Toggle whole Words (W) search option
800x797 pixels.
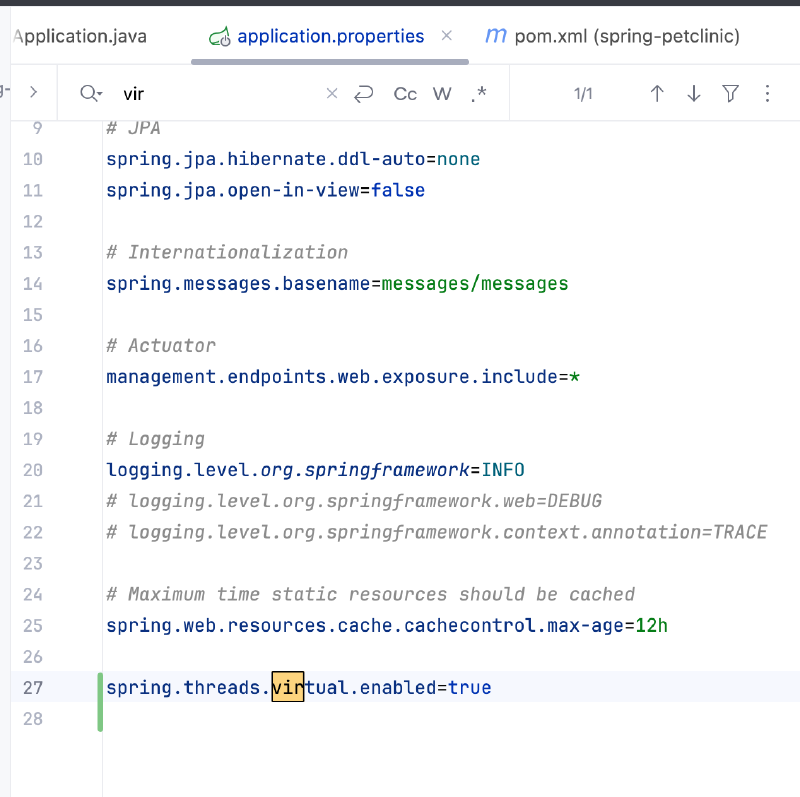(x=442, y=93)
